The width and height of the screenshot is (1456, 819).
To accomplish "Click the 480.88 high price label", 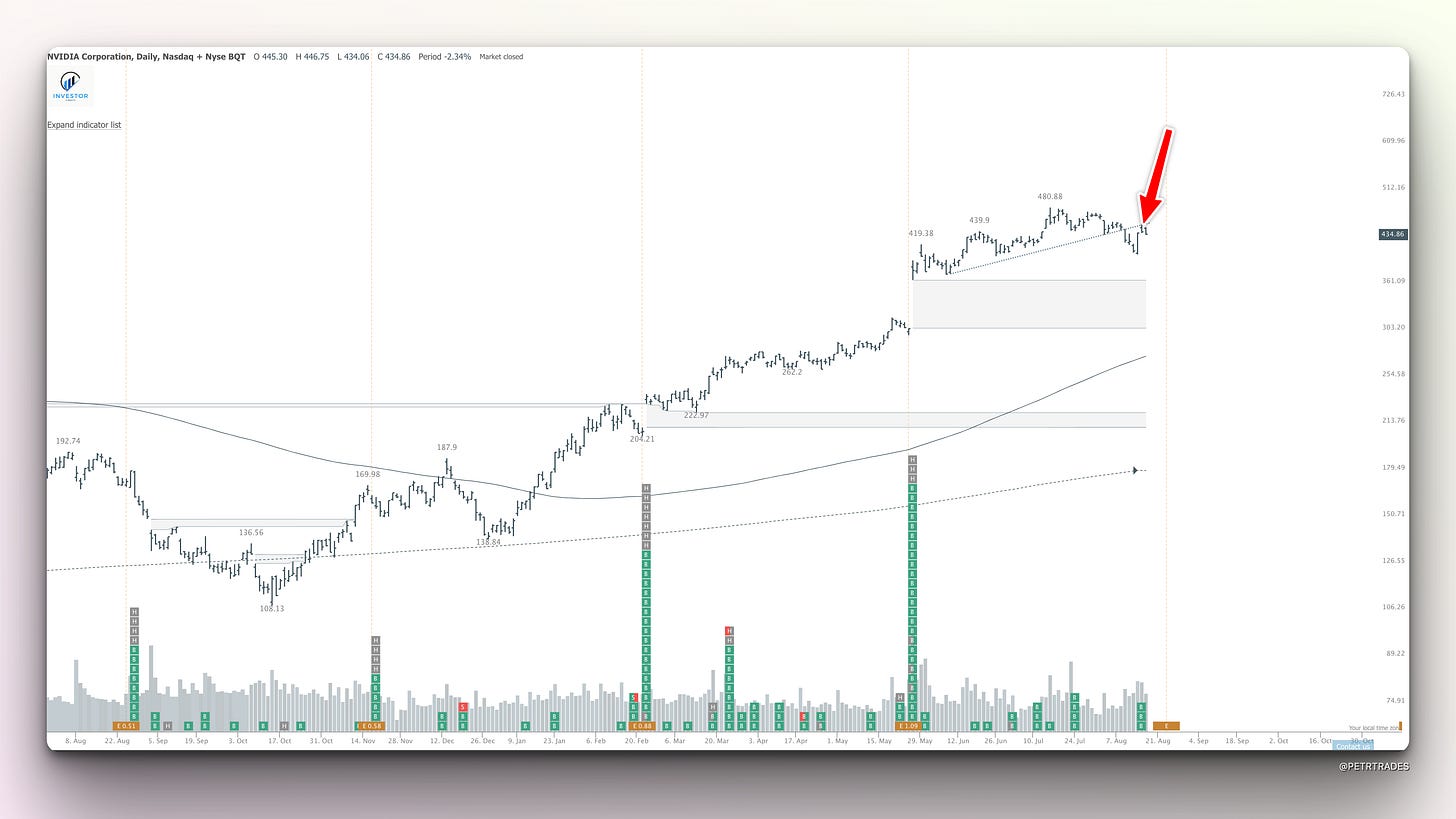I will pyautogui.click(x=1050, y=197).
